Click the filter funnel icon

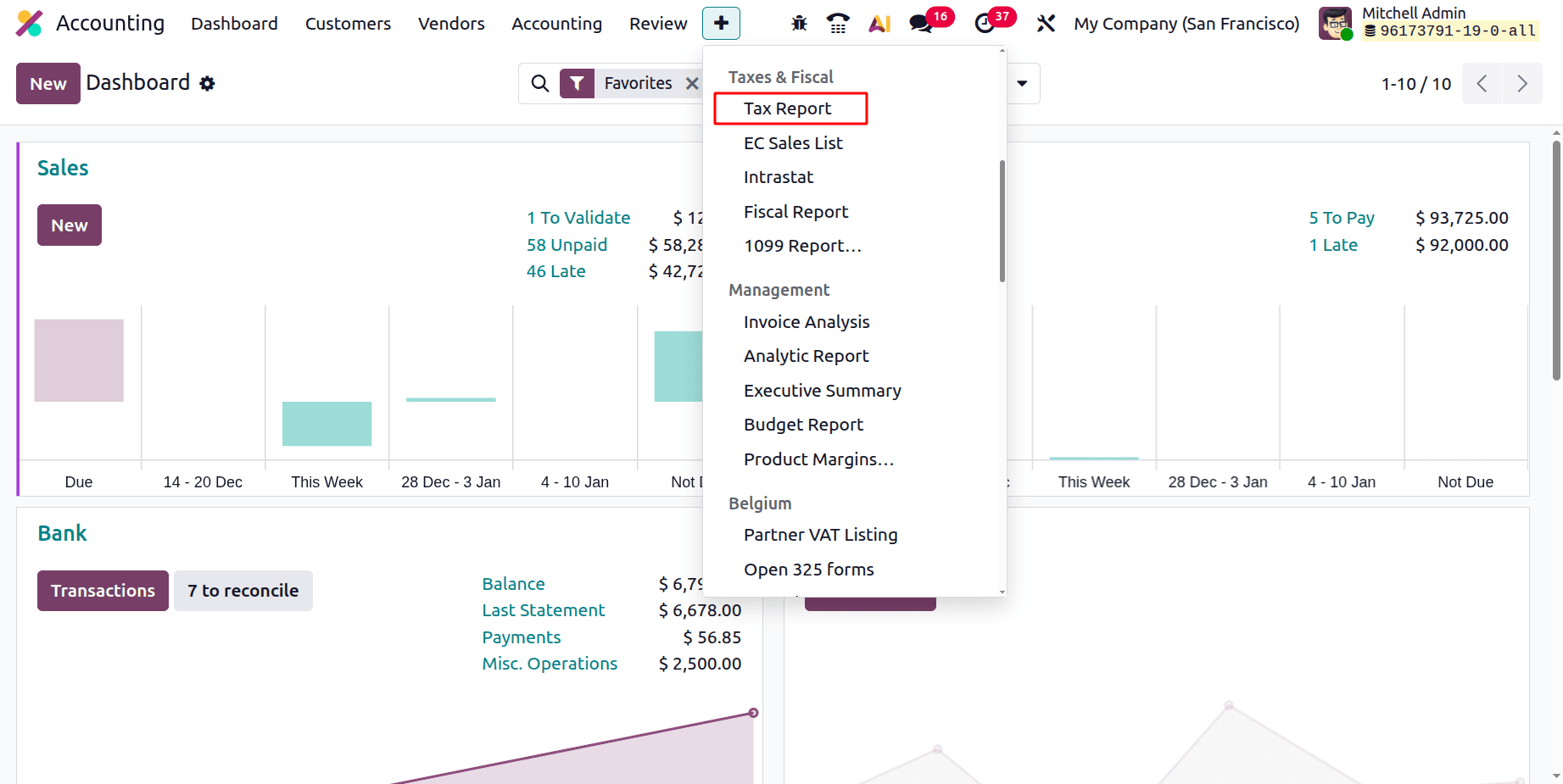pos(577,83)
